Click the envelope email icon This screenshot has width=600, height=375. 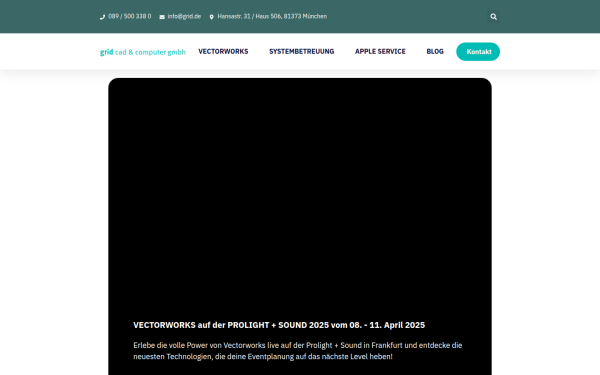pos(162,17)
